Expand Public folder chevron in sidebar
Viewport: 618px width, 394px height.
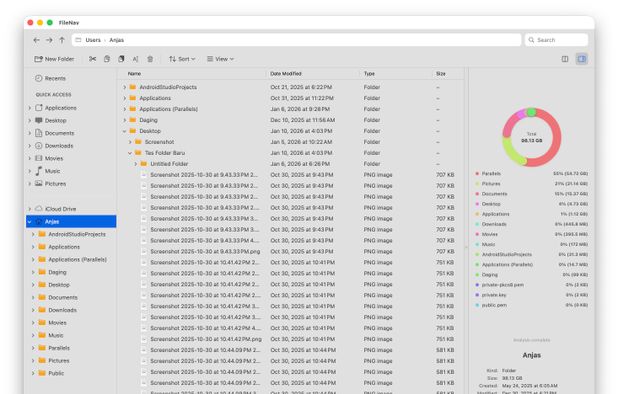[33, 373]
